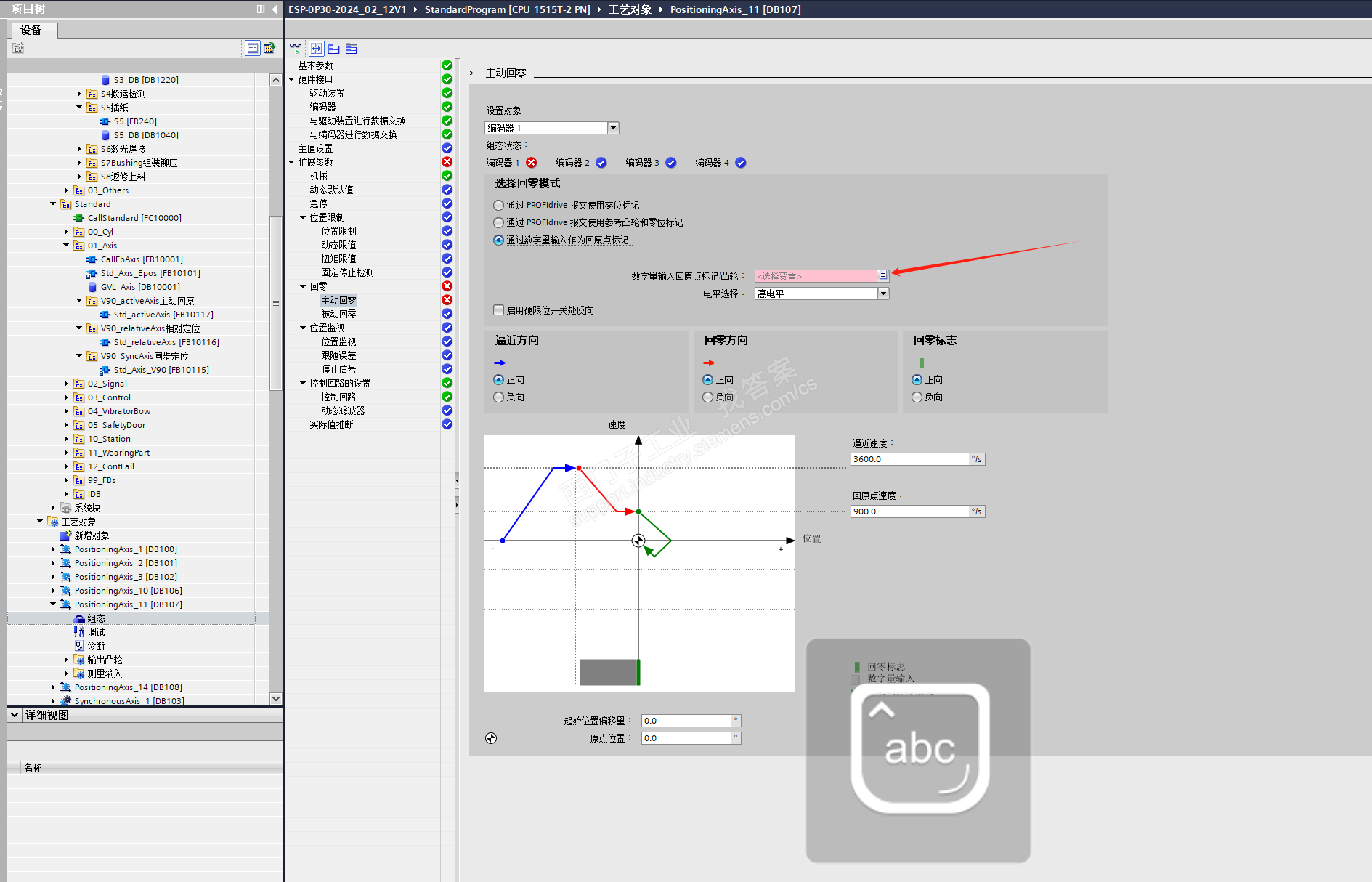The height and width of the screenshot is (882, 1372).
Task: Collapse the 详细视图 panel
Action: [x=15, y=715]
